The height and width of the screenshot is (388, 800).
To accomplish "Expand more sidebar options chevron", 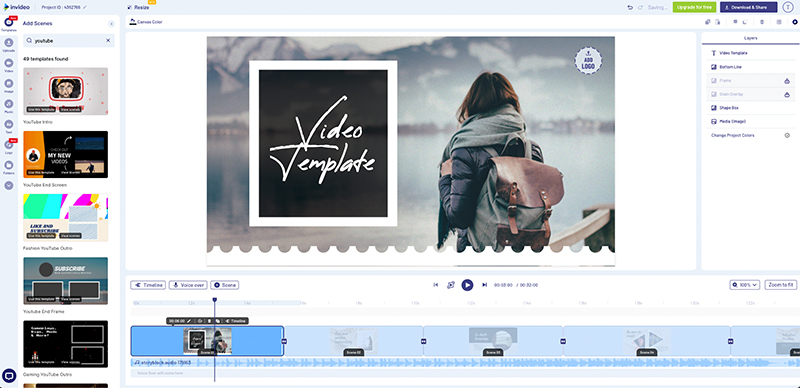I will coord(9,186).
